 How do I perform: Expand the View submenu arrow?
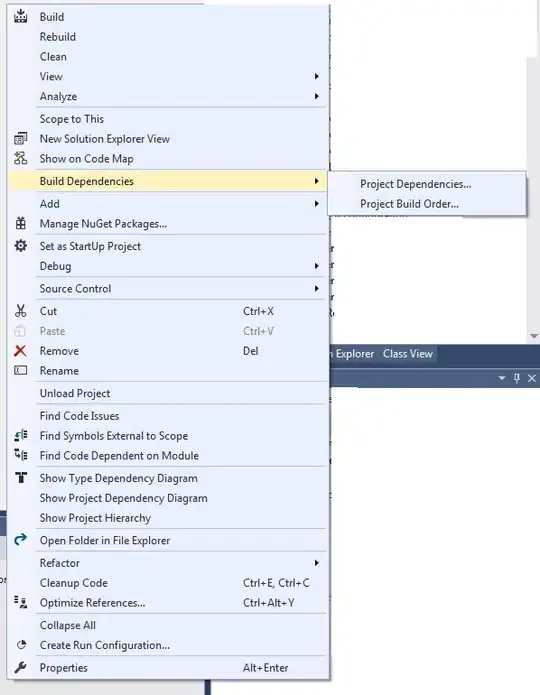pos(317,76)
